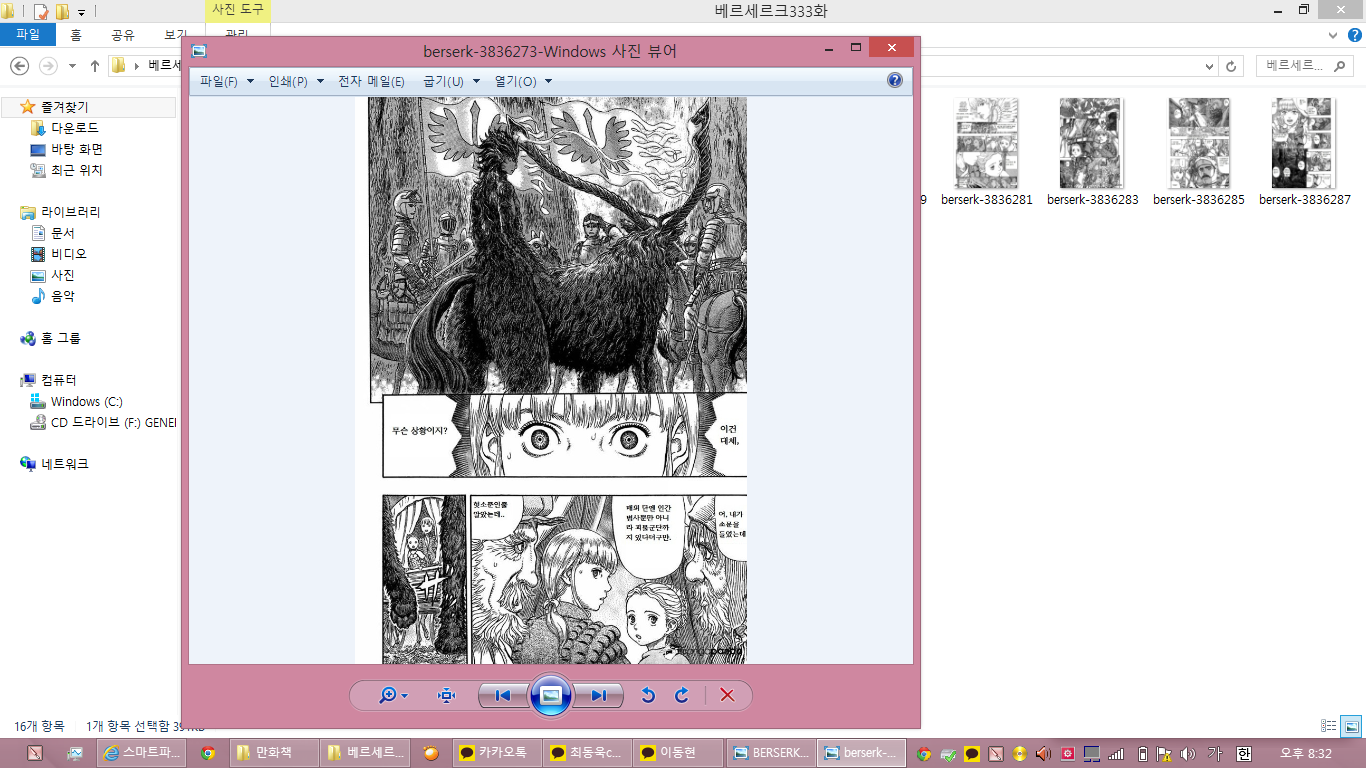
Task: Fit image to window (actual size icon)
Action: pos(446,696)
